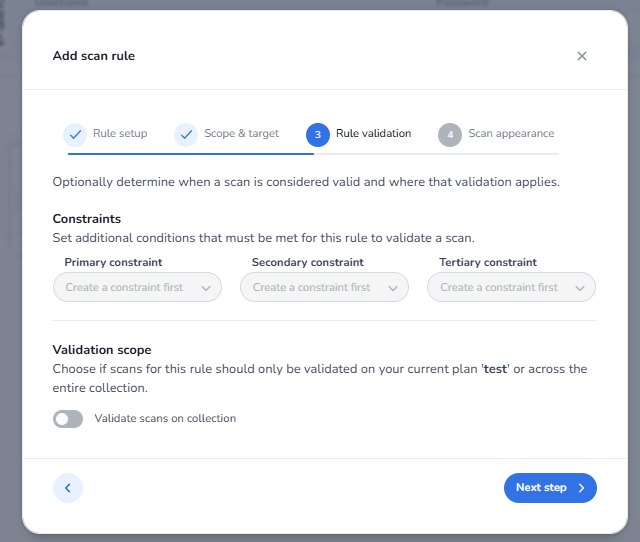Image resolution: width=640 pixels, height=542 pixels.
Task: Click the step 4 number circle
Action: coord(450,135)
